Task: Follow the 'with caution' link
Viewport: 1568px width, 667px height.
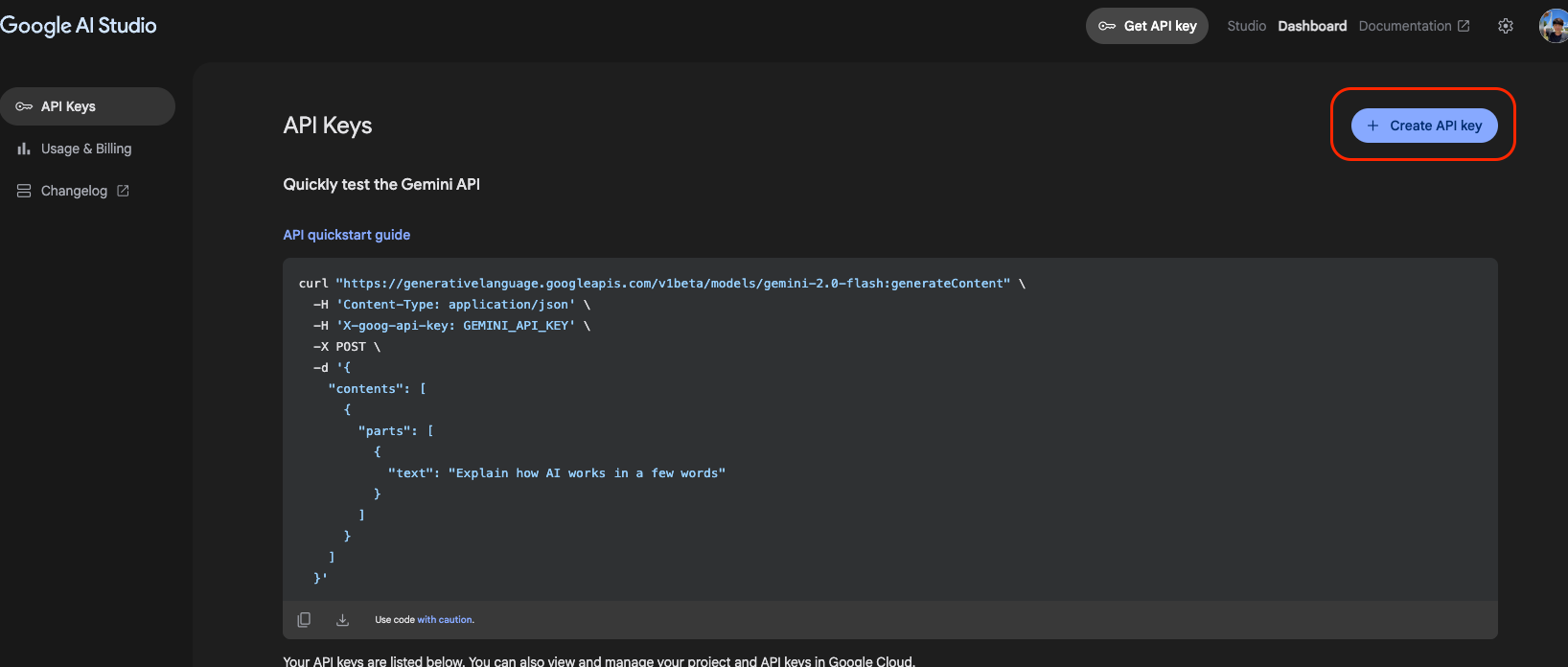Action: point(445,620)
